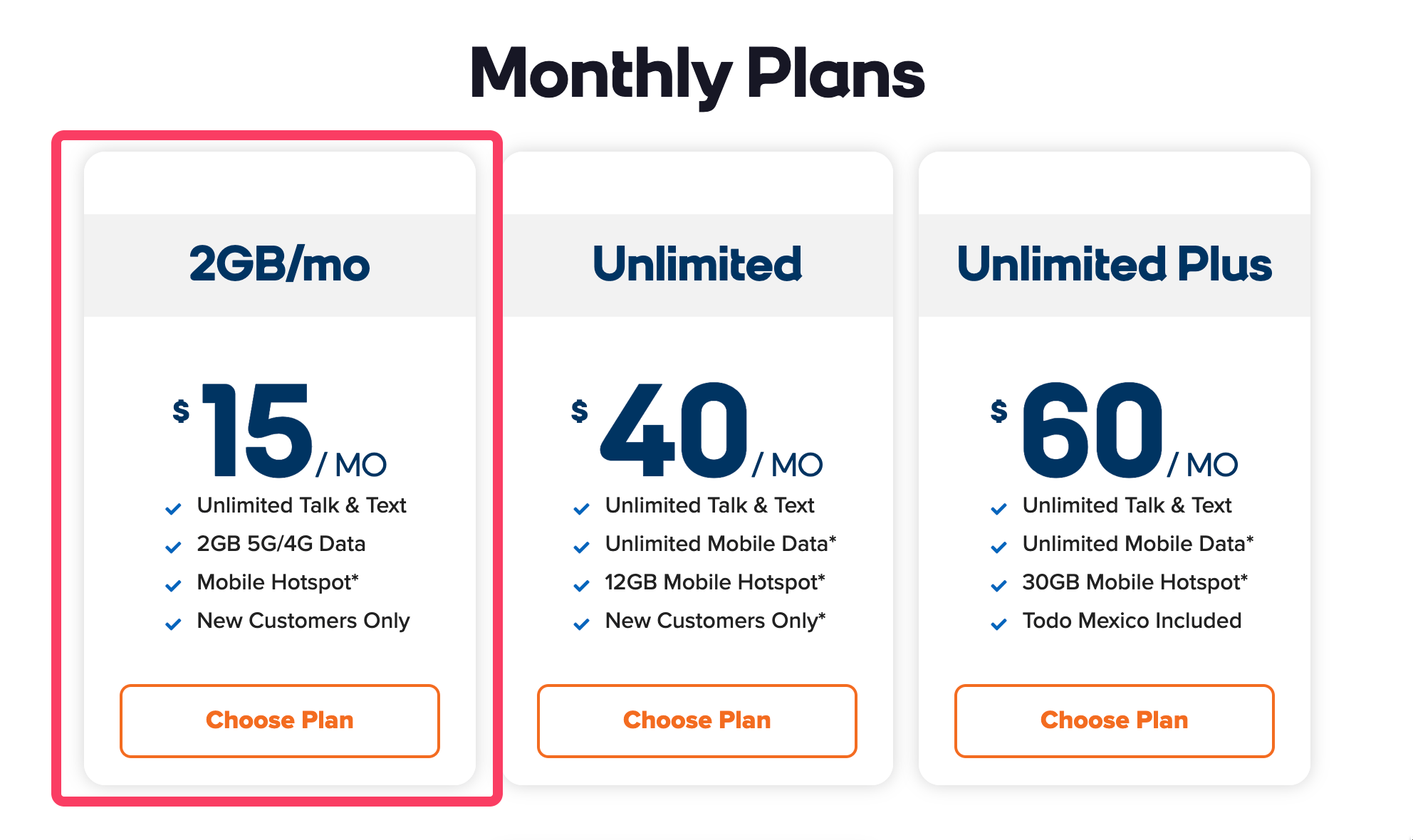
Task: Choose Plan for the Unlimited Plus option
Action: pos(1114,720)
